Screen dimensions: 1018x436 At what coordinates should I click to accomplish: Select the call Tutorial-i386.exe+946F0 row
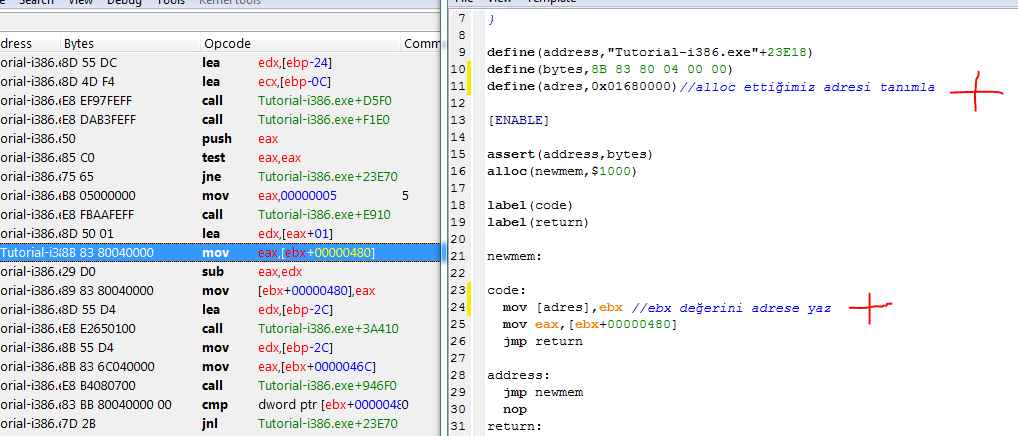pos(219,385)
